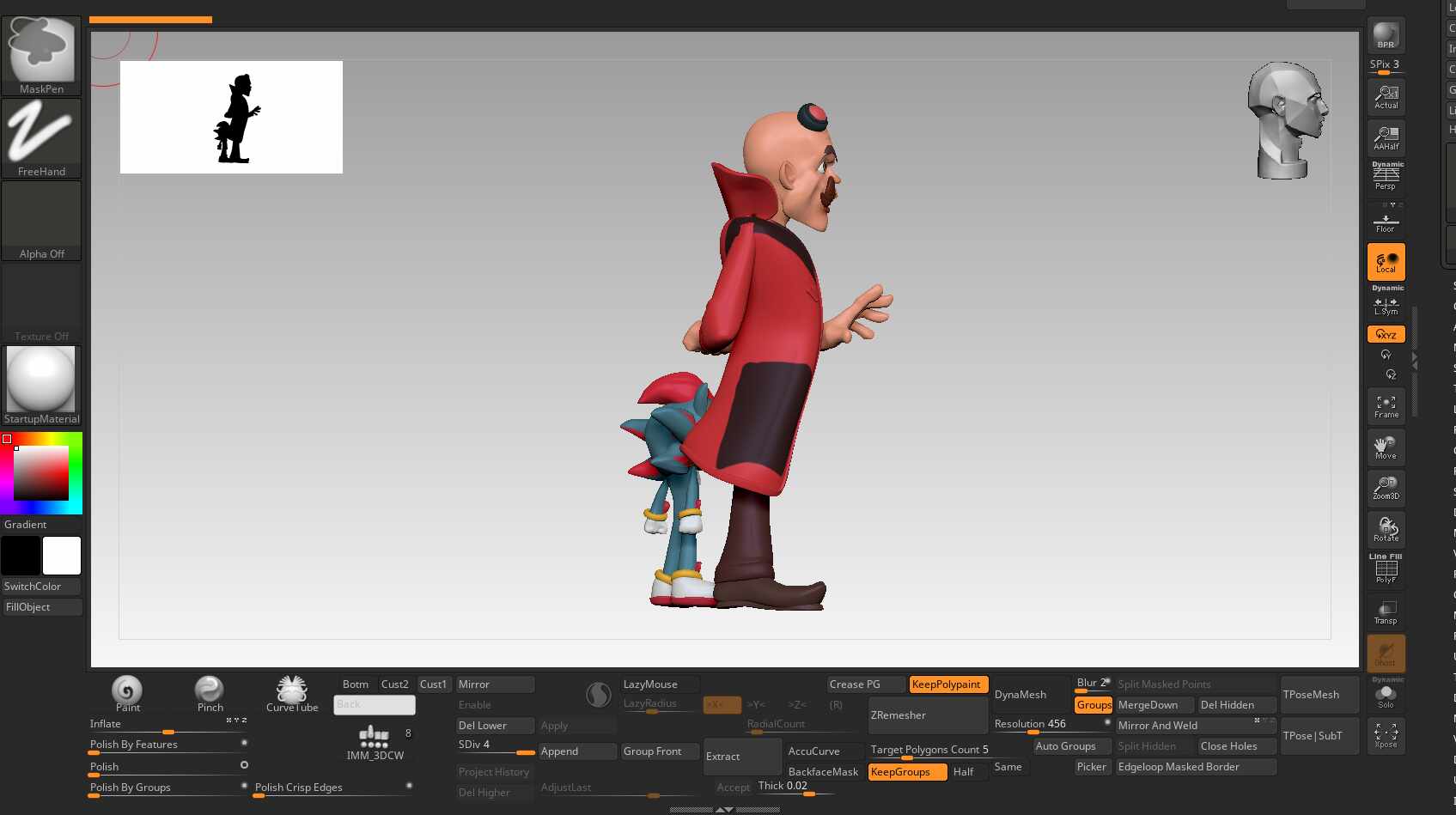
Task: Open the Texture Off selector
Action: tap(41, 302)
